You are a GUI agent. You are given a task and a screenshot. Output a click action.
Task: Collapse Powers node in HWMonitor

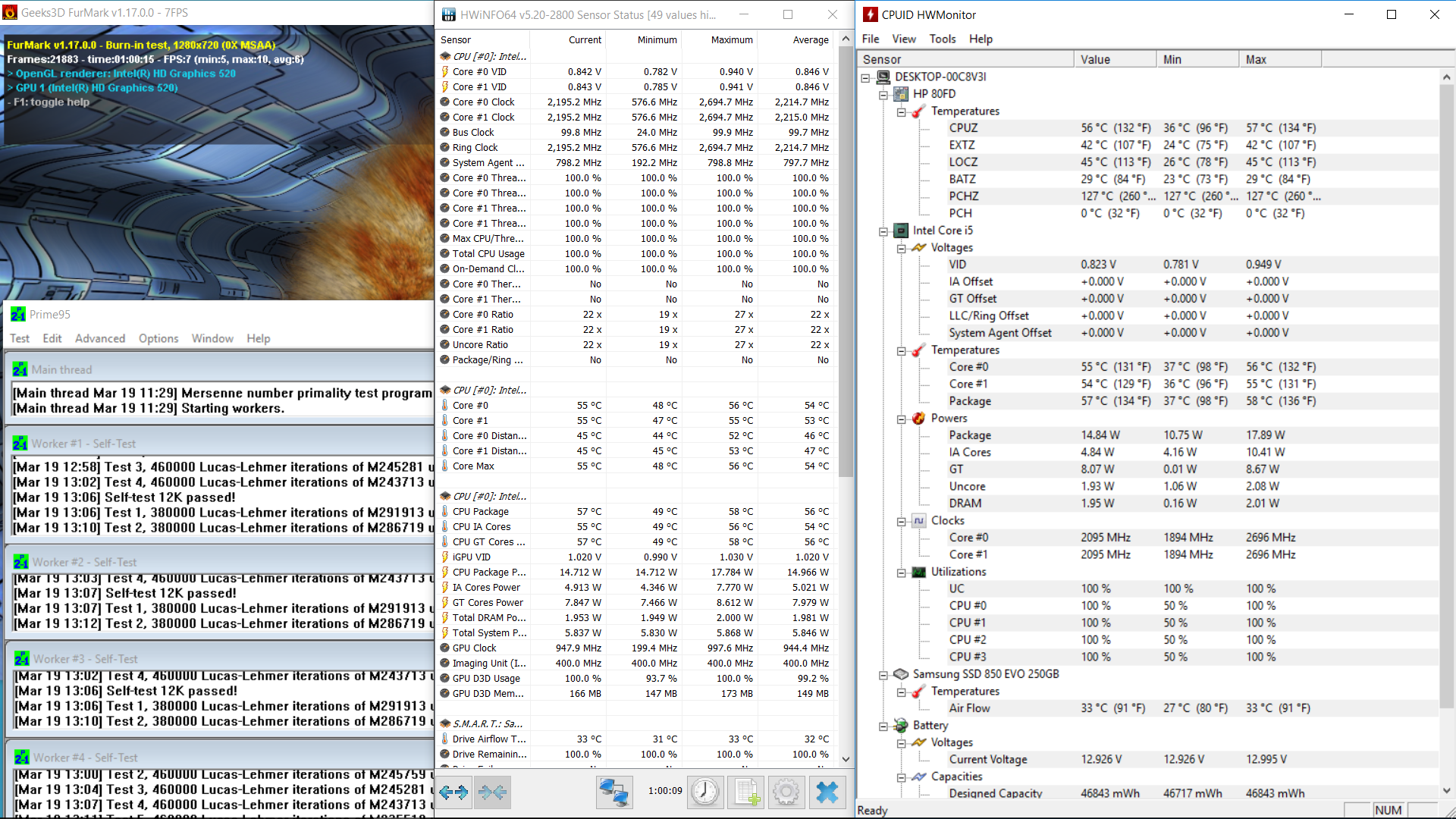coord(902,419)
